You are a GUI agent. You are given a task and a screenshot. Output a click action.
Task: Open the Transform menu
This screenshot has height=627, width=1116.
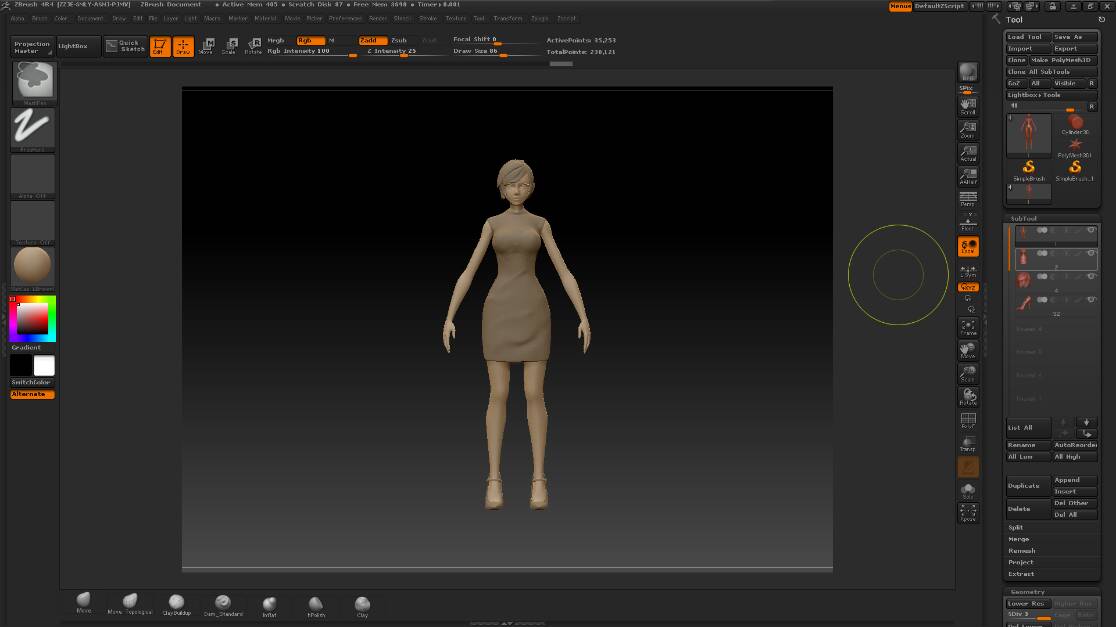pos(508,18)
